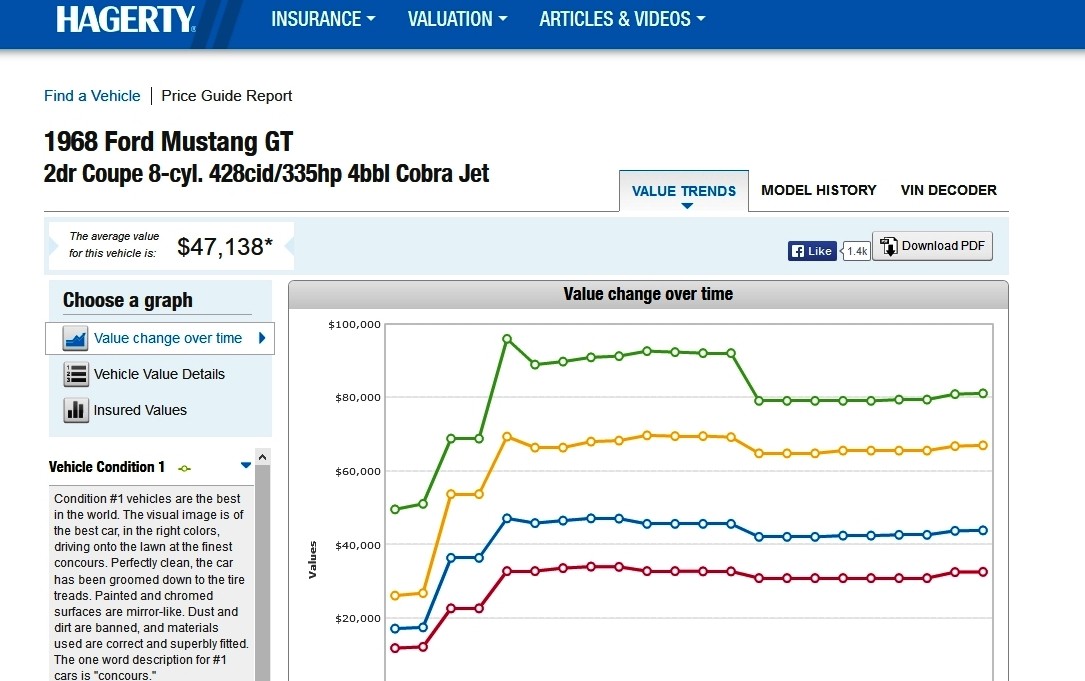Screen dimensions: 1085x681
Task: Open the Insured Values graph
Action: point(140,410)
